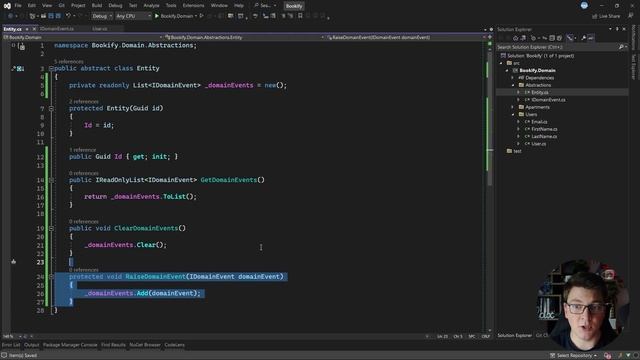The image size is (640, 360).
Task: Select the test folder in Solution Explorer
Action: [517, 151]
